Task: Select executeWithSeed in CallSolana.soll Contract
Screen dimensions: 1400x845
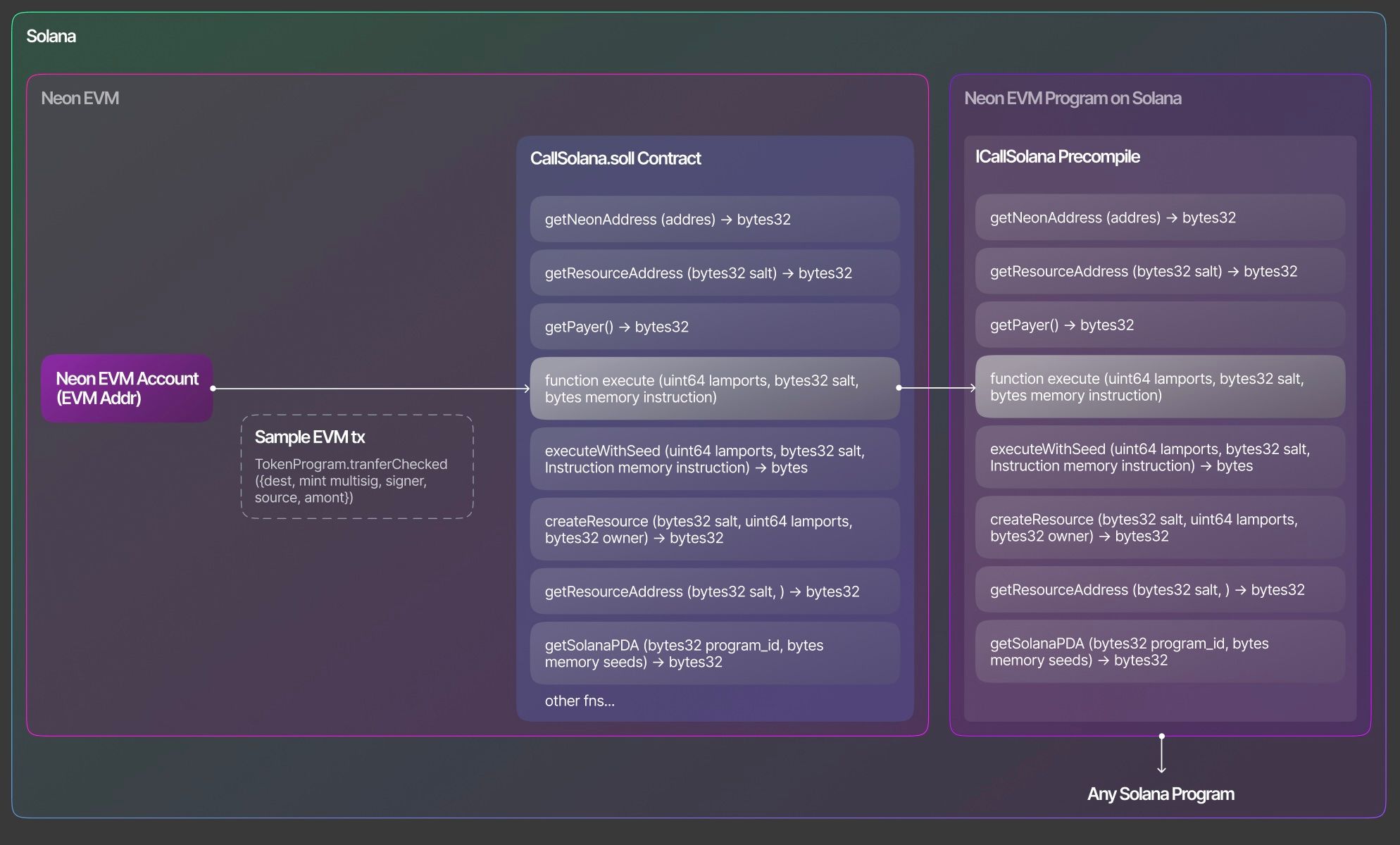Action: 714,458
